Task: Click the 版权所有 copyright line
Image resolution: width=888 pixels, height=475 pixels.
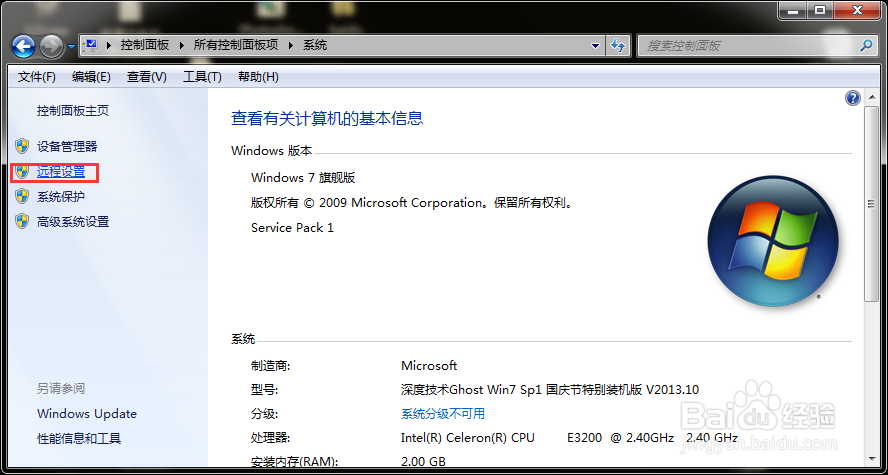Action: coord(412,203)
